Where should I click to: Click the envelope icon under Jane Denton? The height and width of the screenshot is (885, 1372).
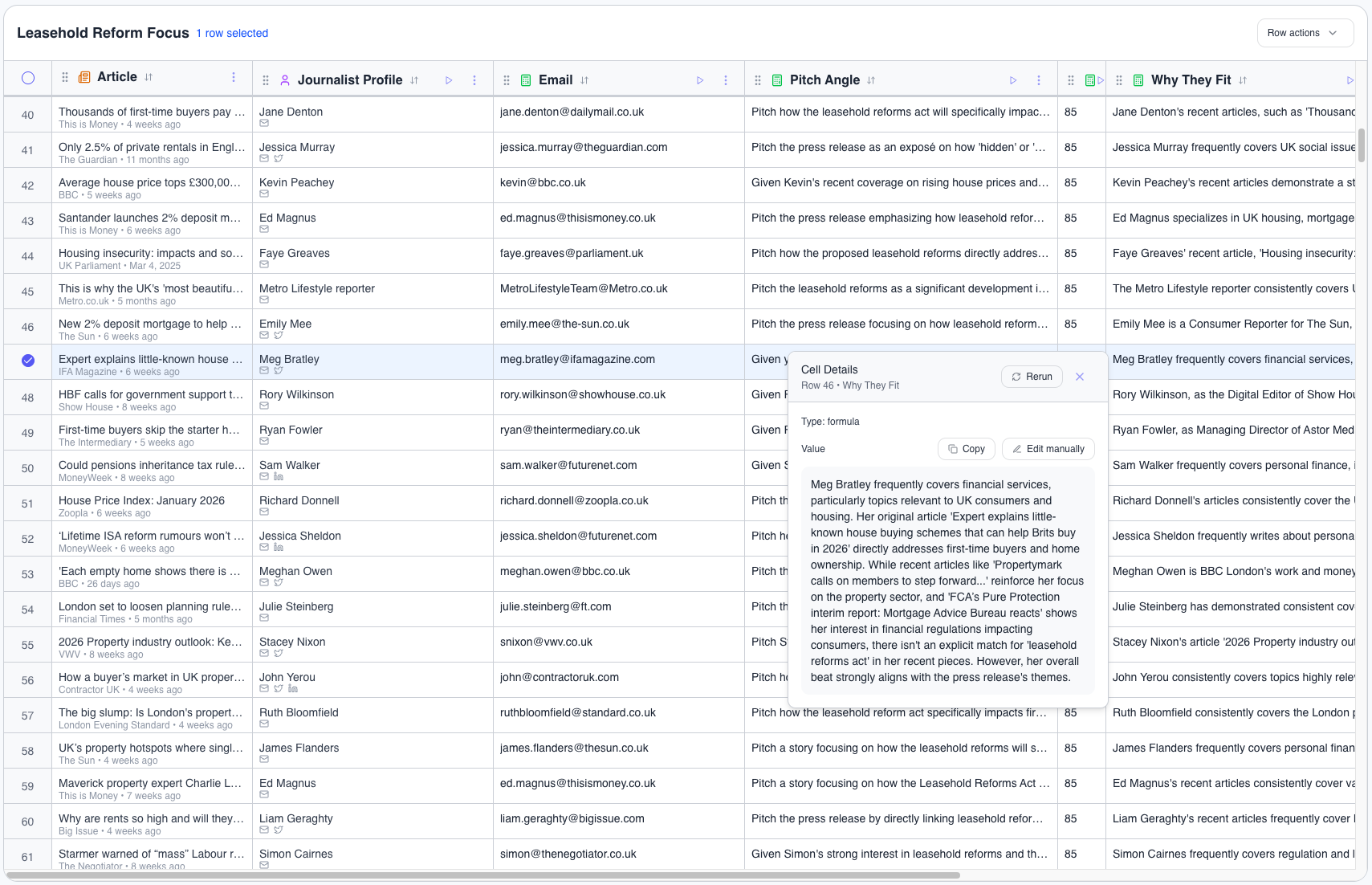(264, 124)
